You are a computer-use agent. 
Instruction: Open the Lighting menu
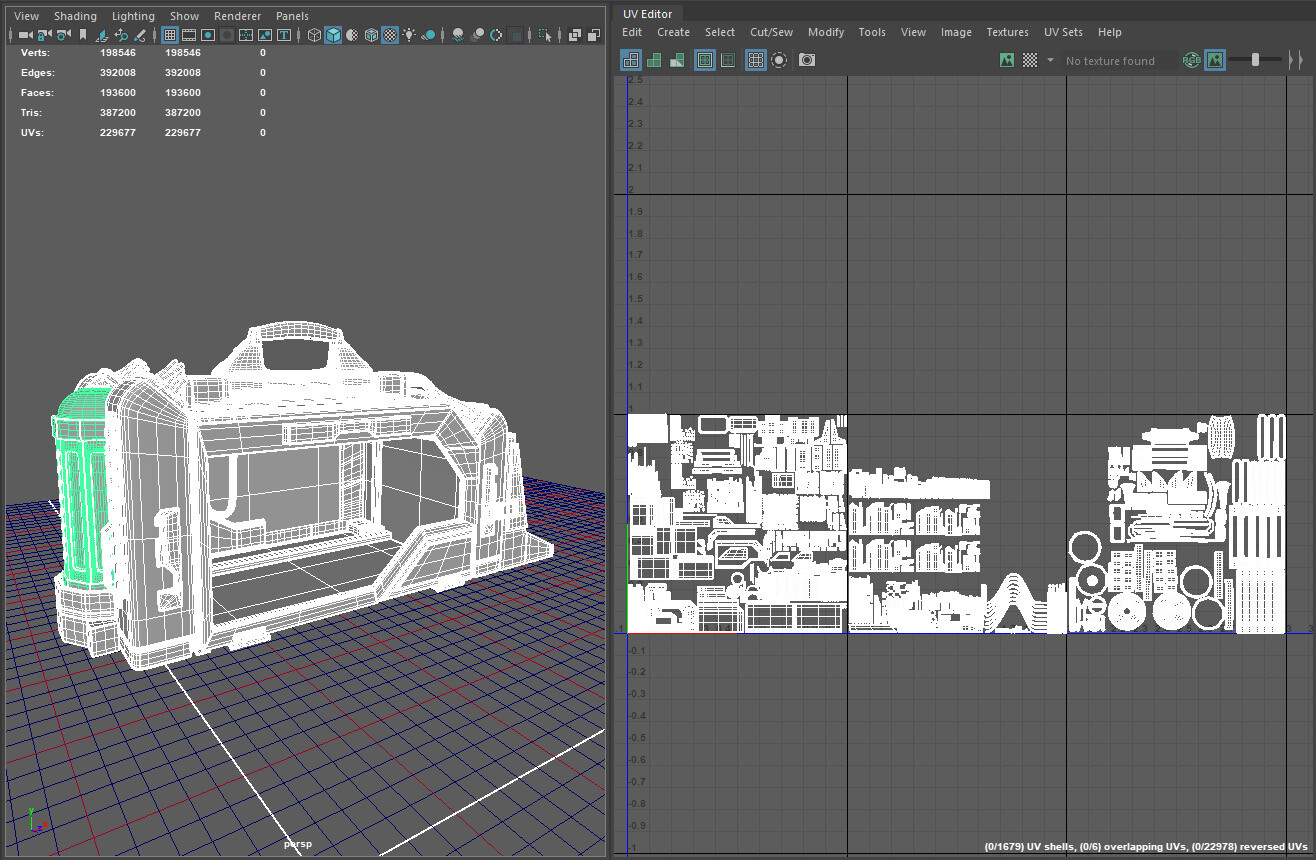pos(133,16)
